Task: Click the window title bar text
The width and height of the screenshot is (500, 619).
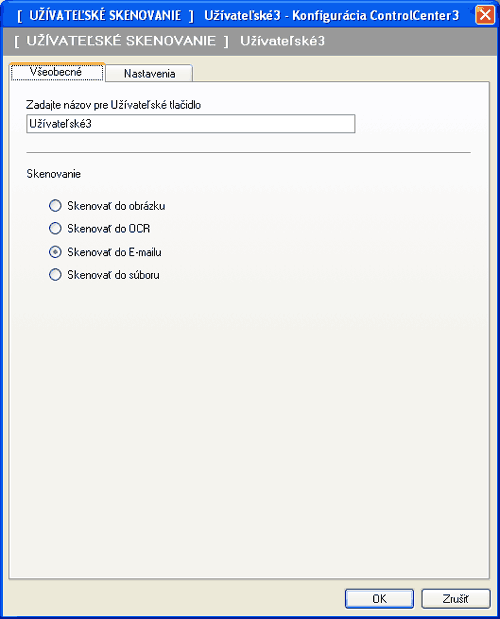Action: [238, 15]
